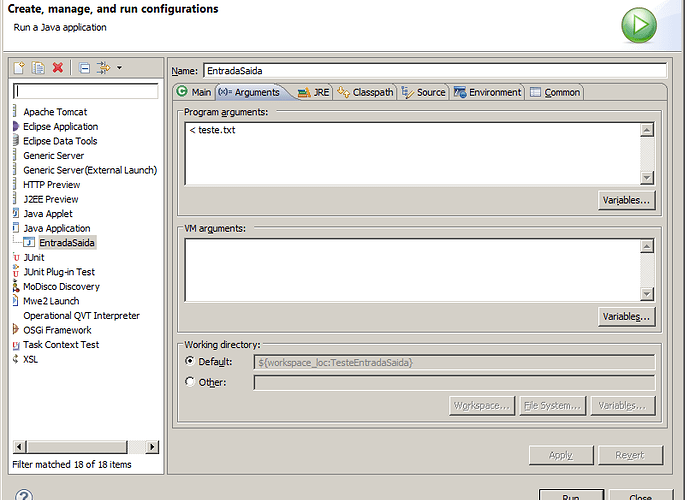Image resolution: width=690 pixels, height=500 pixels.
Task: Click the Java Application icon
Action: pos(16,228)
